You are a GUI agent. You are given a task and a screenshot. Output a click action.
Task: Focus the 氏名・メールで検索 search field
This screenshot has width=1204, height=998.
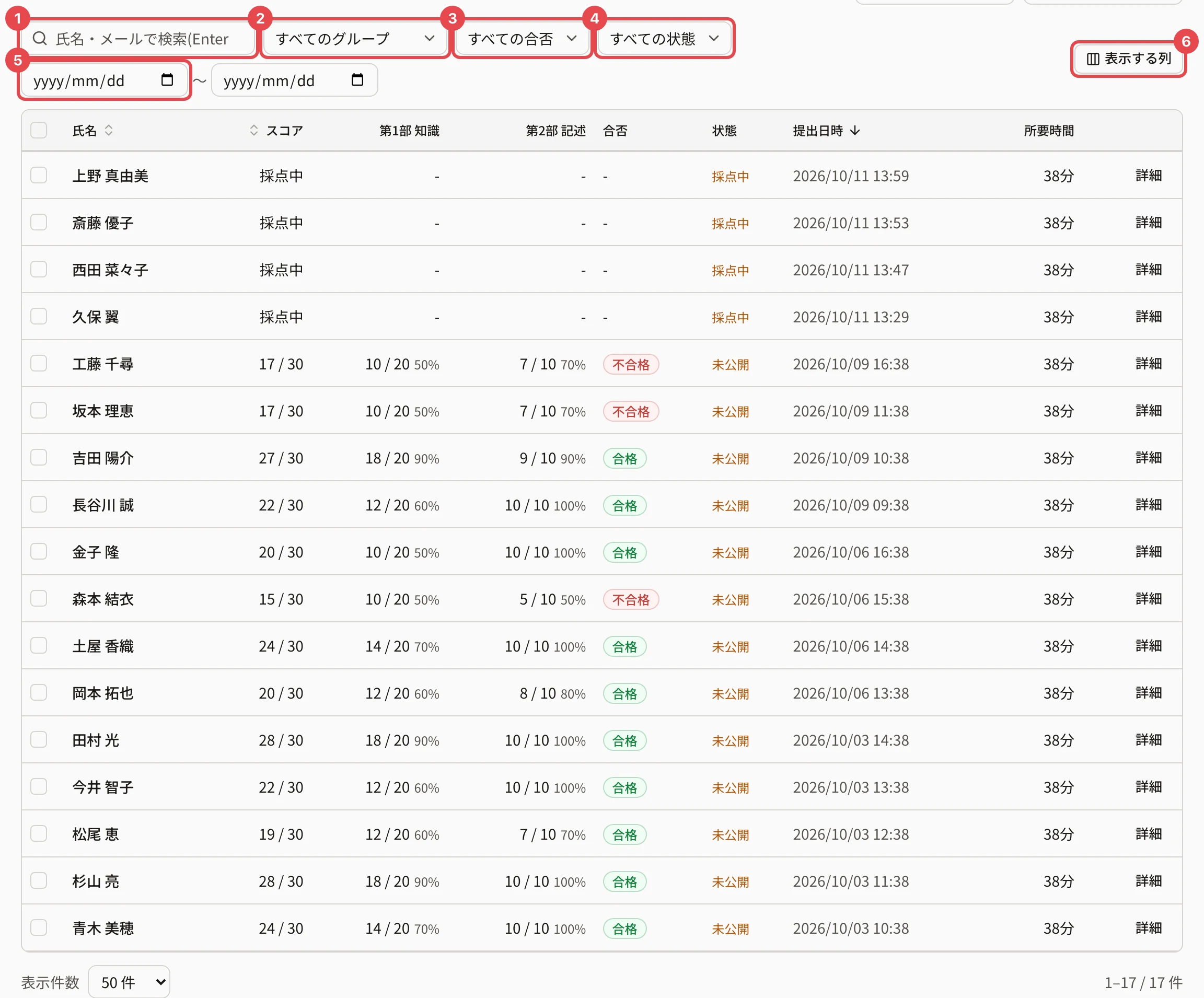coord(138,39)
